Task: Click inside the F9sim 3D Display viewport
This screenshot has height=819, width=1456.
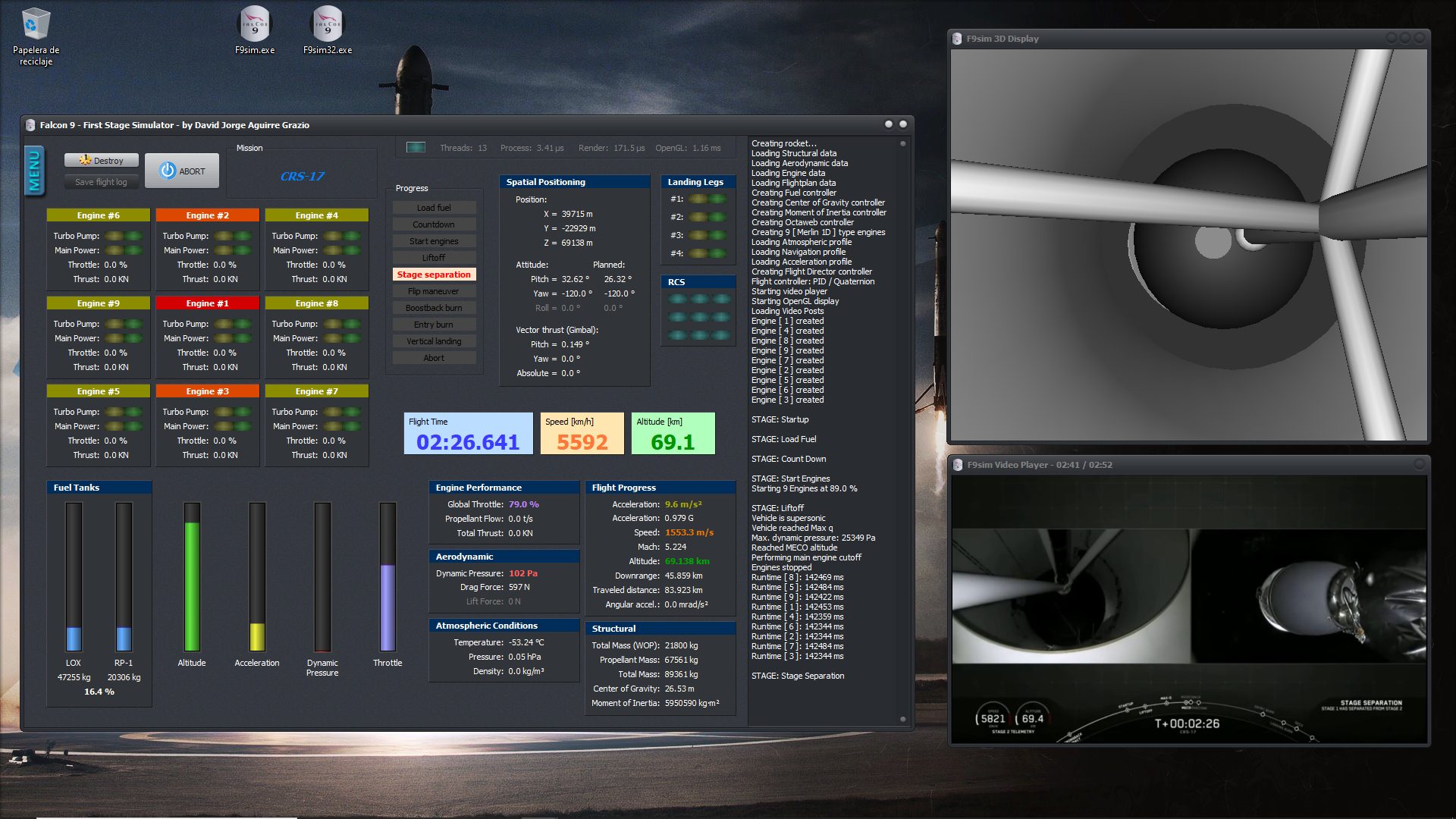Action: click(1188, 245)
